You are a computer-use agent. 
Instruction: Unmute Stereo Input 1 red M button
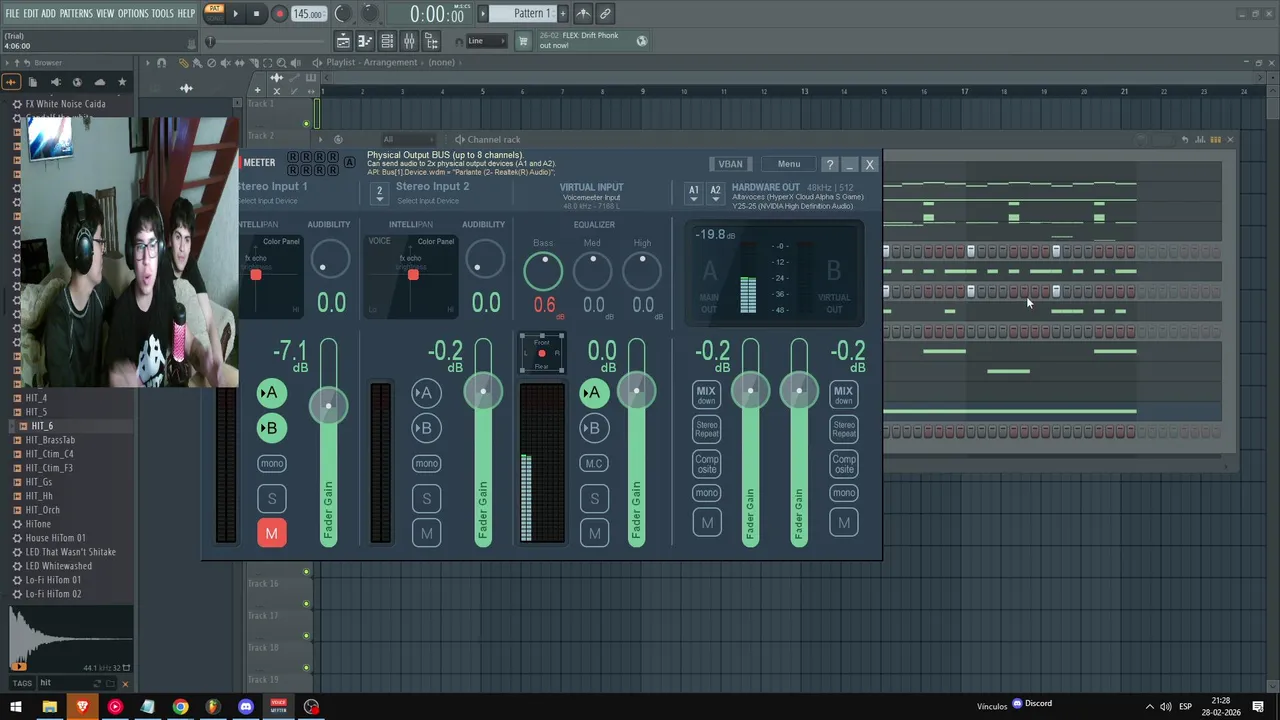tap(271, 533)
